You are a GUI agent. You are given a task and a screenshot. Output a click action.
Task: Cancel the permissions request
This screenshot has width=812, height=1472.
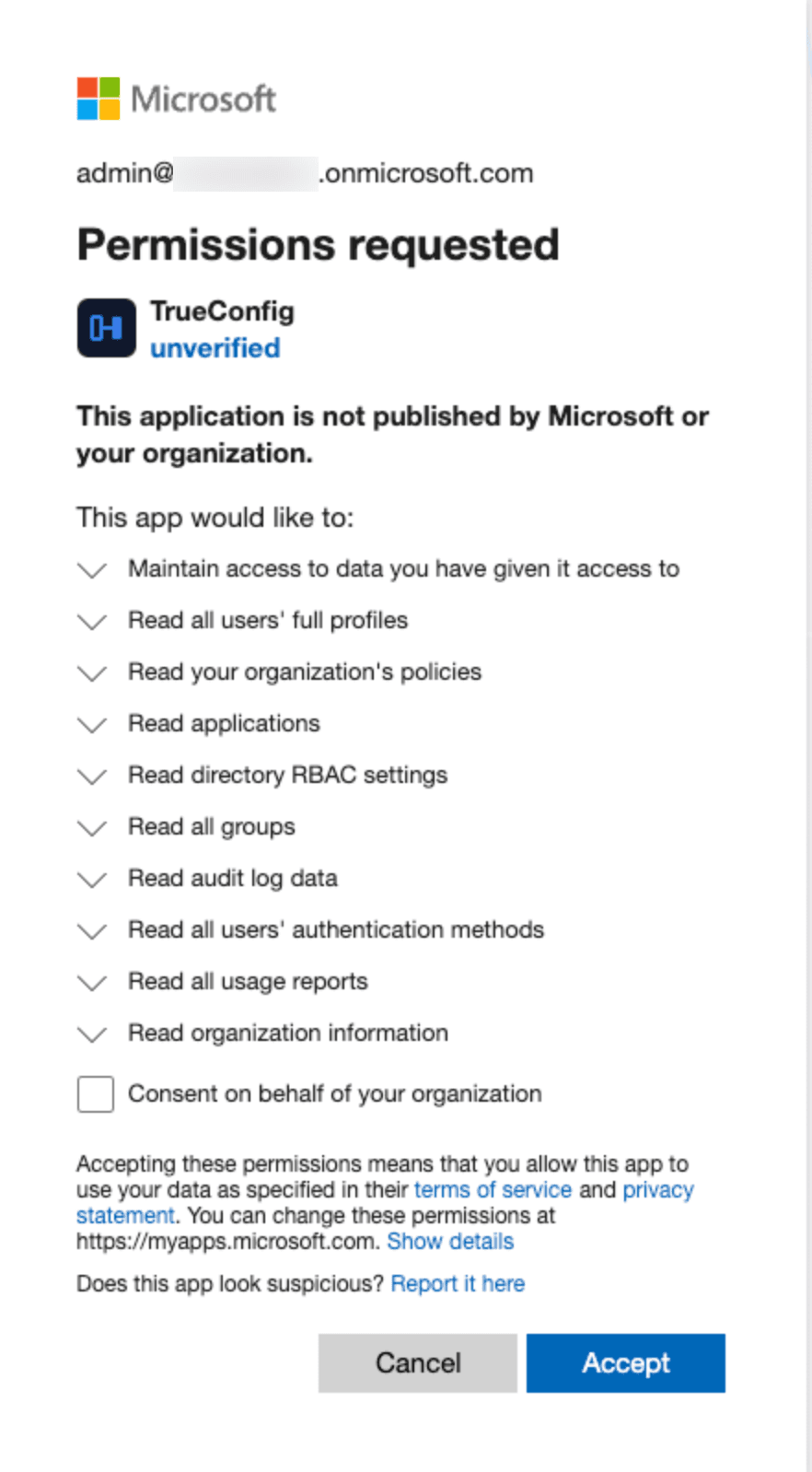(417, 1363)
